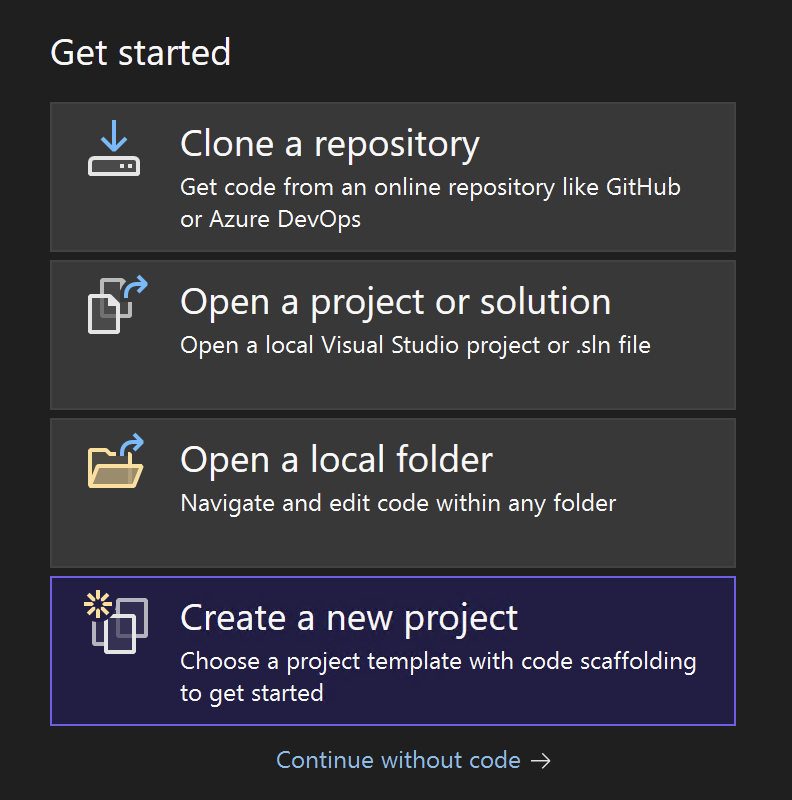Click the text about GitHub or Azure DevOps
This screenshot has height=800, width=792.
click(x=430, y=200)
